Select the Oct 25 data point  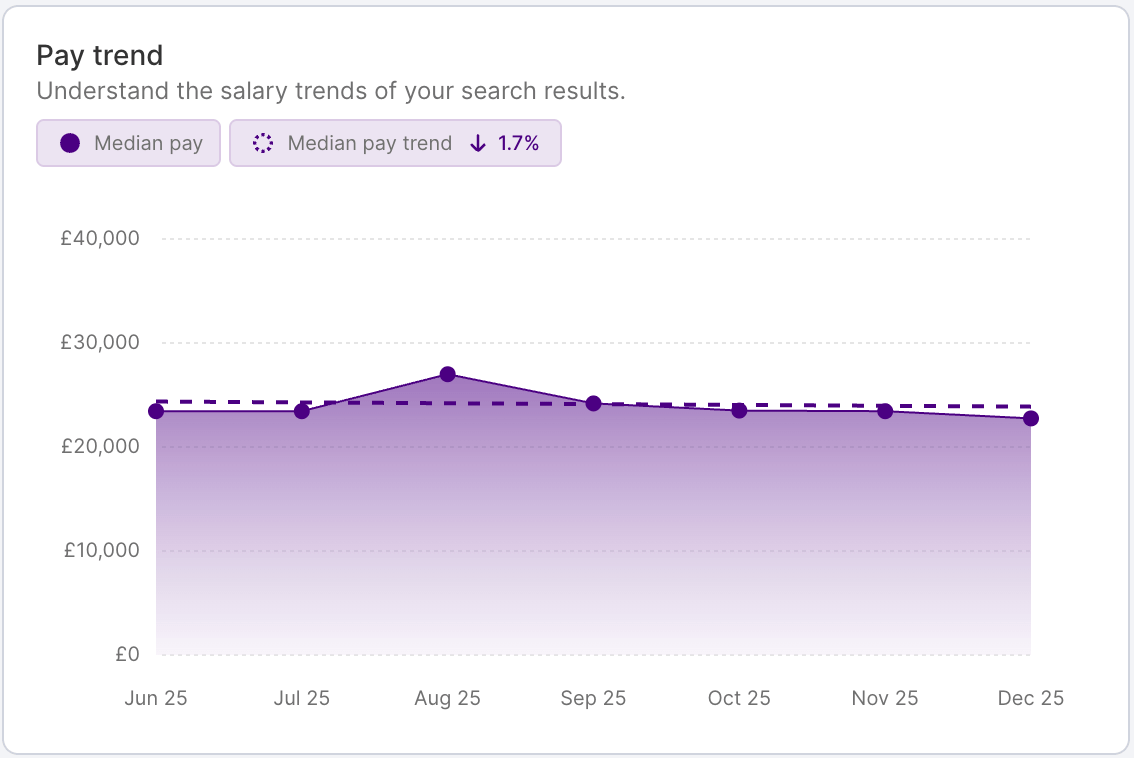pos(739,409)
